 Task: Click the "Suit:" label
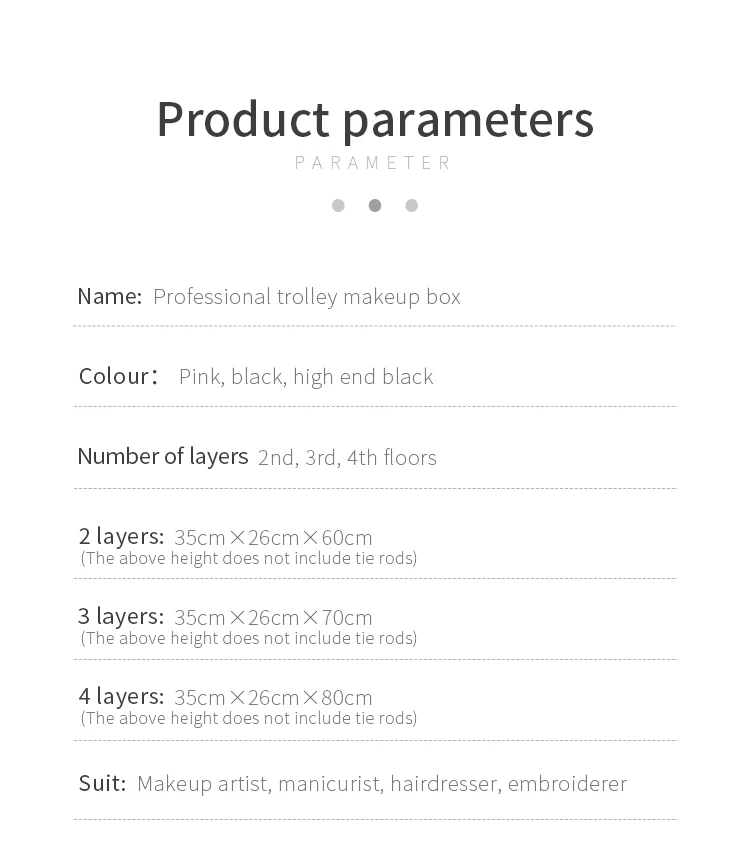pyautogui.click(x=102, y=783)
